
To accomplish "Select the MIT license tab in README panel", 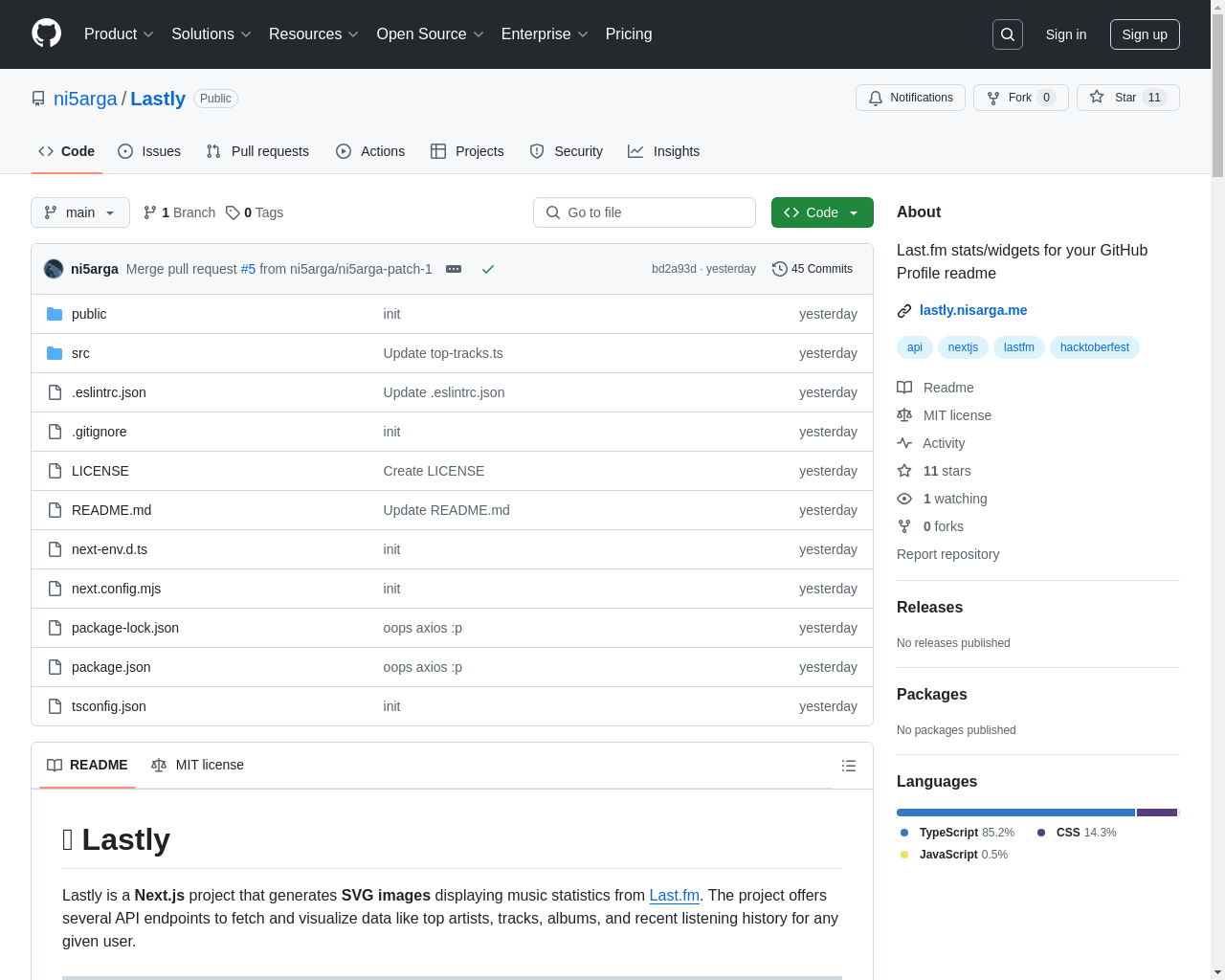I will (198, 766).
